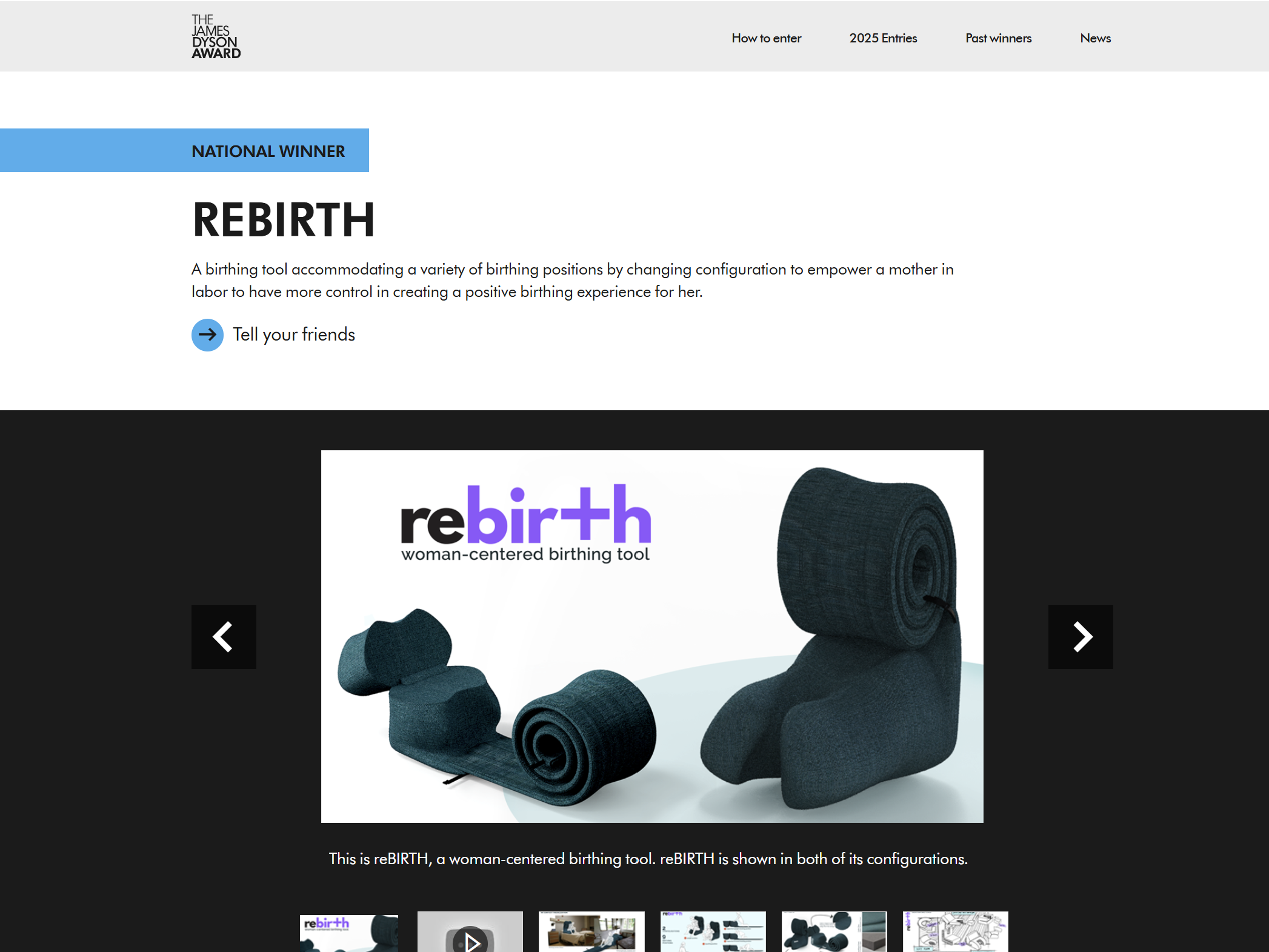Show the previous gallery slide
The width and height of the screenshot is (1269, 952).
pos(224,636)
